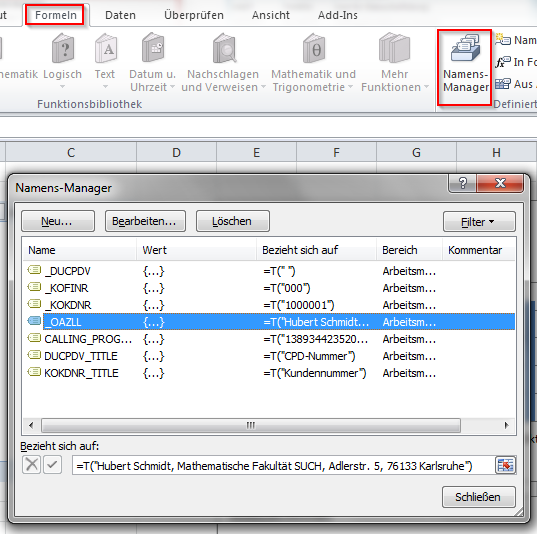Viewport: 537px width, 534px height.
Task: Expand the Filter dropdown button
Action: pos(479,222)
